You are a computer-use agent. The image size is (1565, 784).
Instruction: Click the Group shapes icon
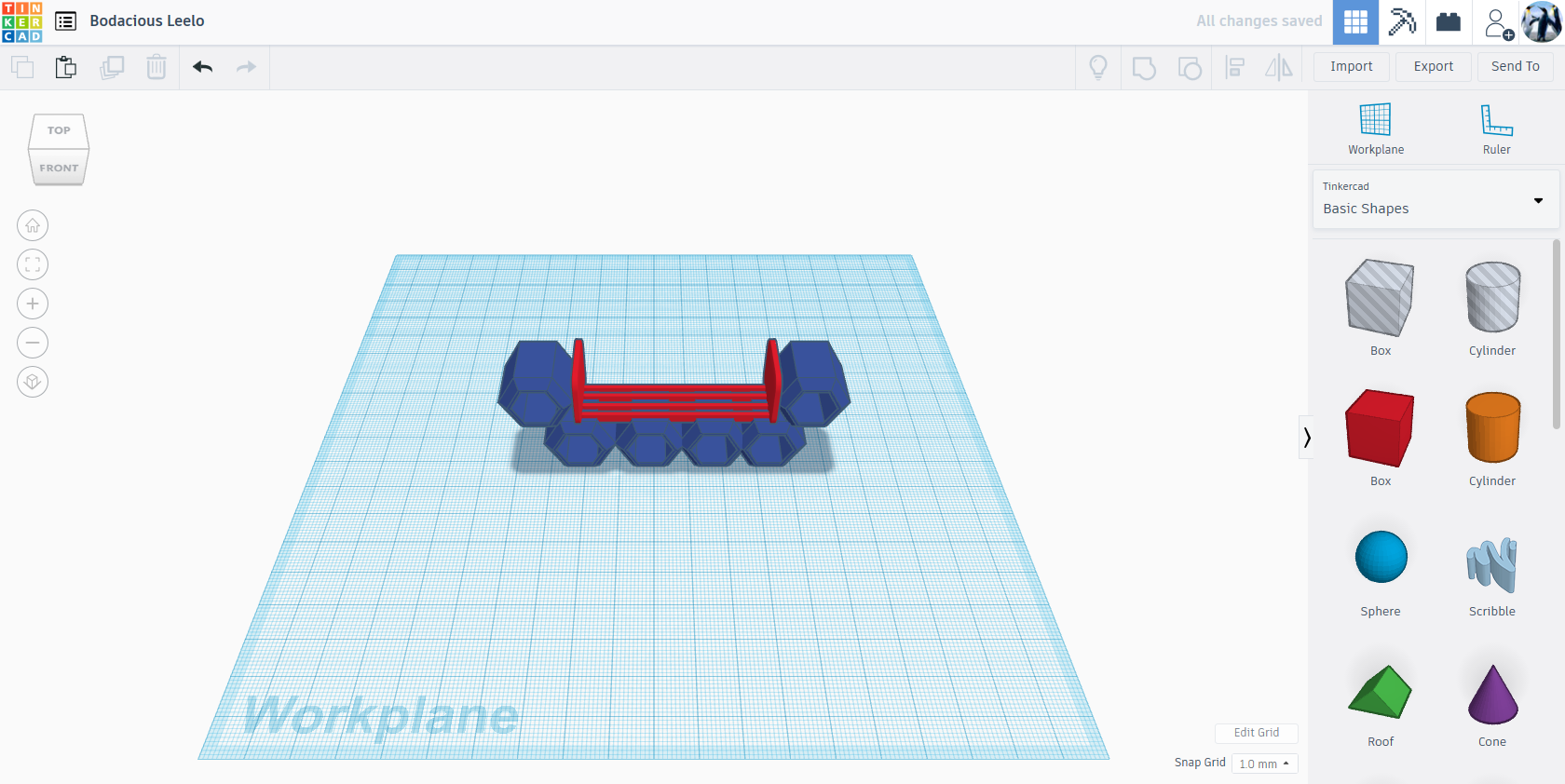pos(1144,67)
